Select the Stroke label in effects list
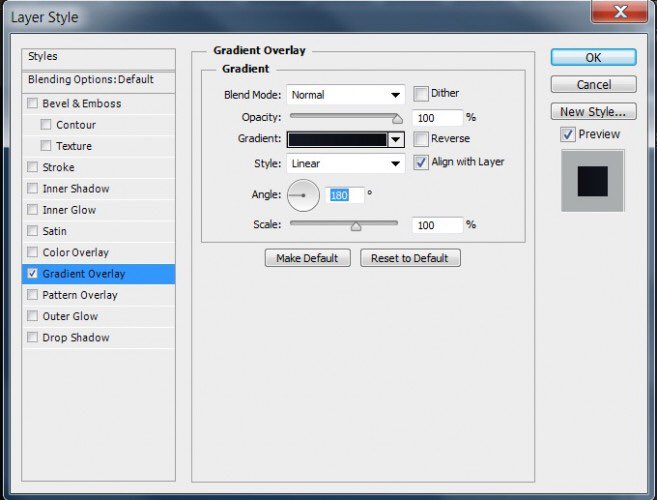The image size is (657, 500). pyautogui.click(x=58, y=167)
